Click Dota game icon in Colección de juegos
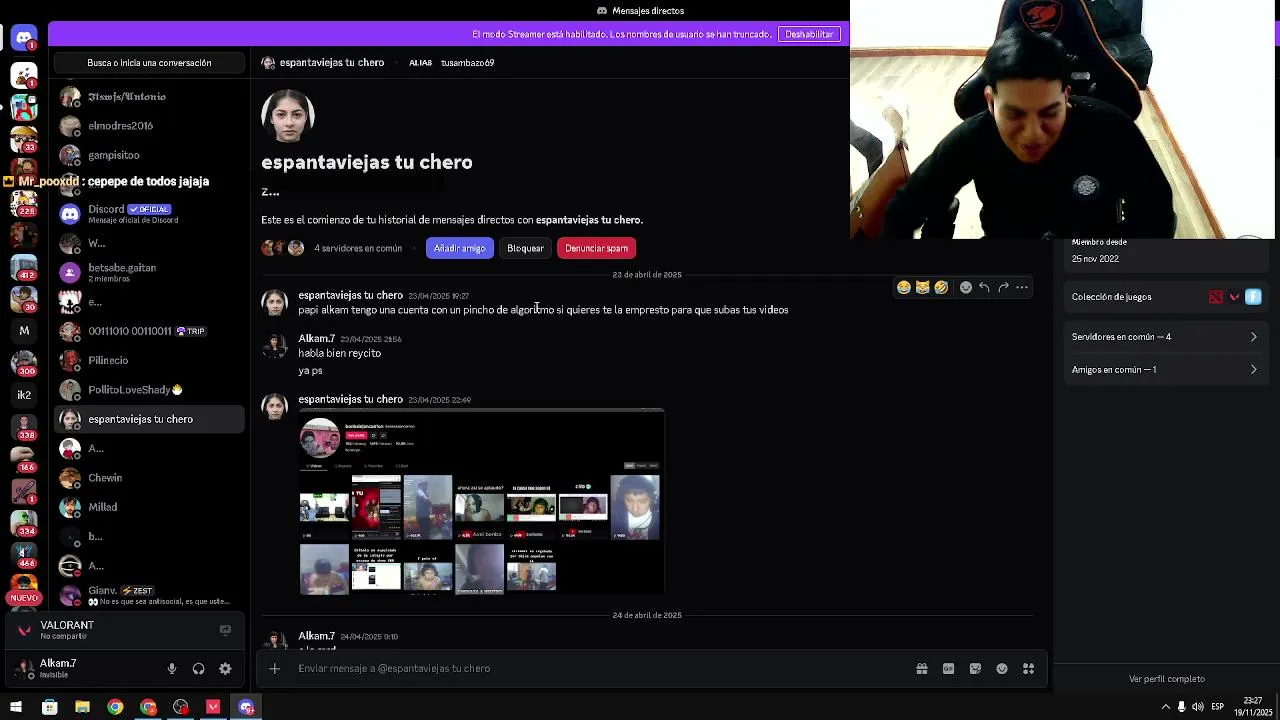The image size is (1280, 720). tap(1216, 297)
